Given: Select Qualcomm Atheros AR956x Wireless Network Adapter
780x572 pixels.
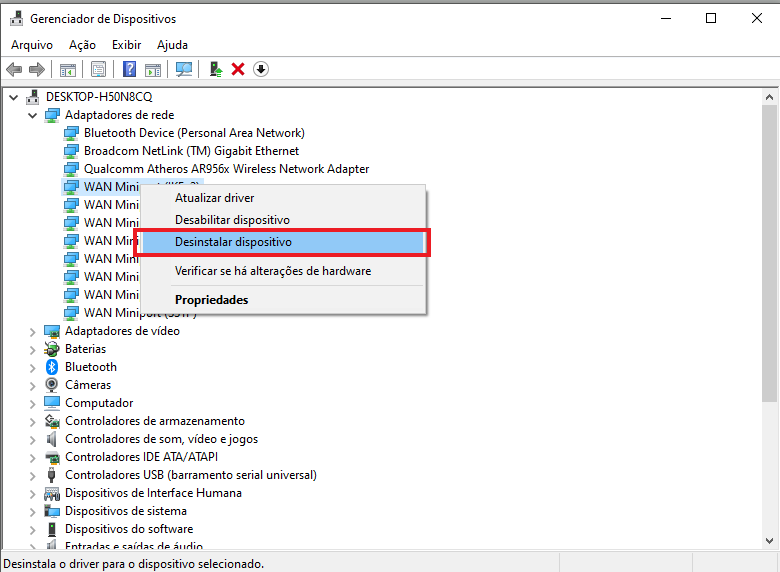Looking at the screenshot, I should coord(226,169).
